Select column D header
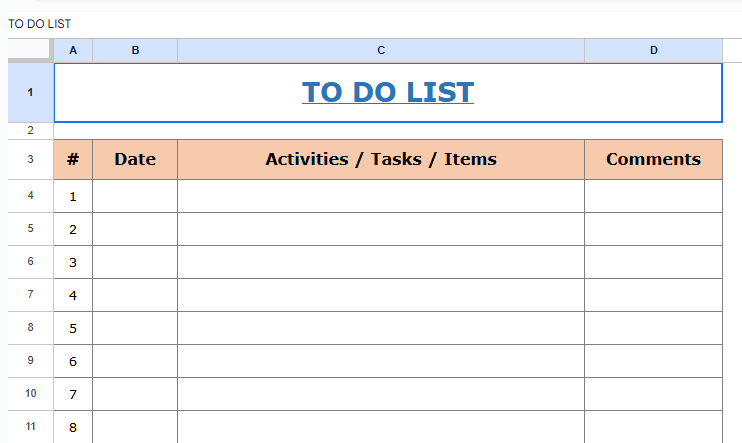Image resolution: width=742 pixels, height=443 pixels. click(x=653, y=50)
